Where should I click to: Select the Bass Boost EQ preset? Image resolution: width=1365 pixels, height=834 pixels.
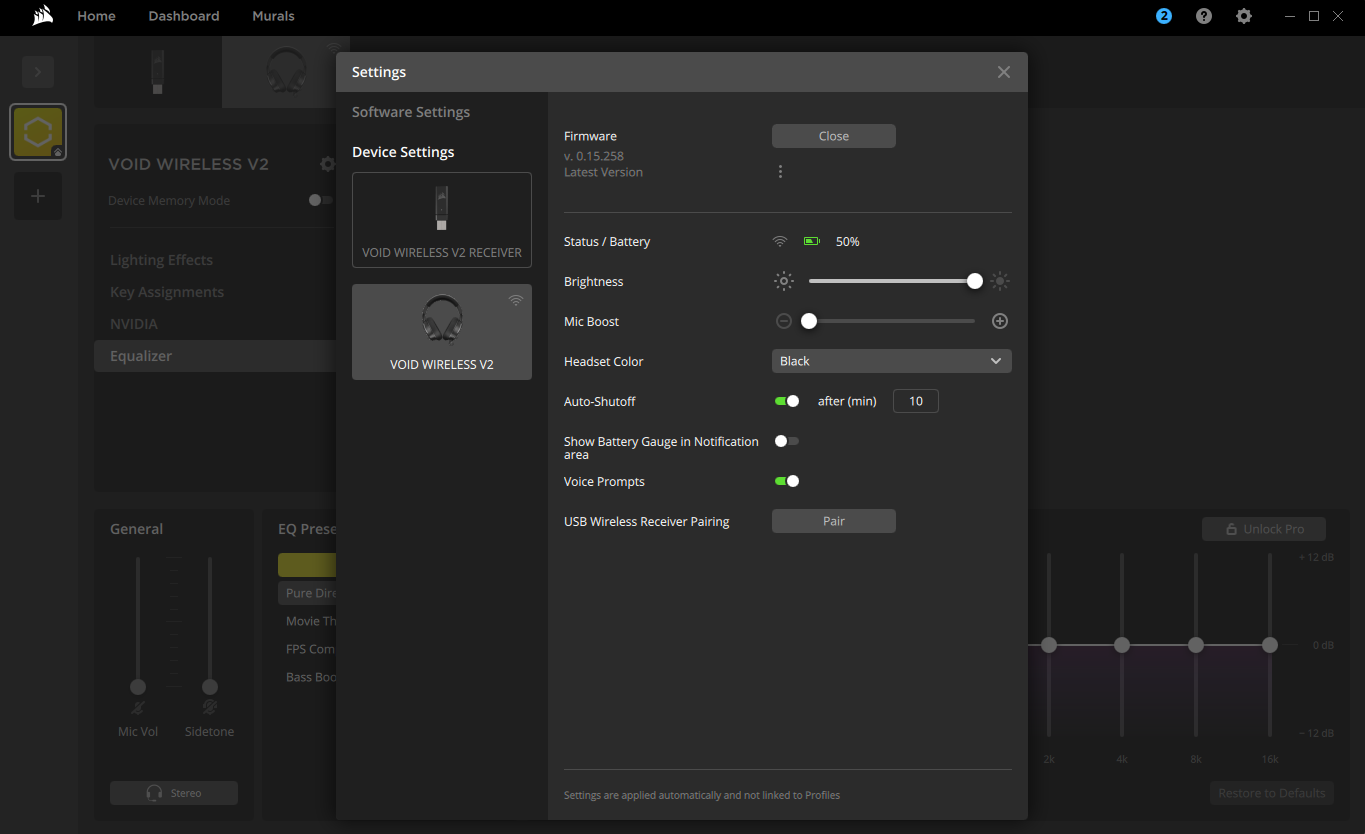click(x=307, y=677)
